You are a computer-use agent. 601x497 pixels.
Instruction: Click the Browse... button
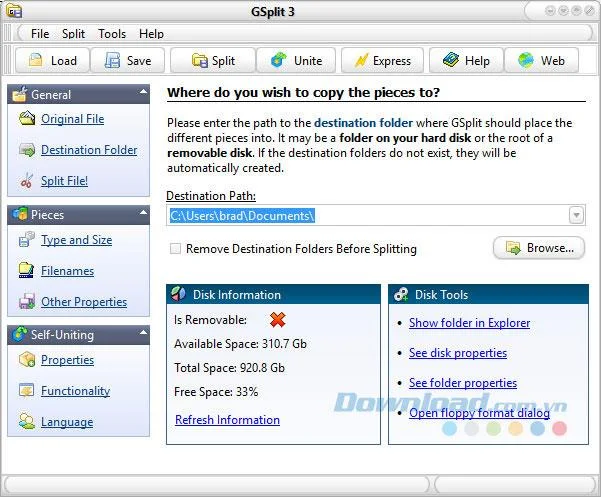point(539,248)
